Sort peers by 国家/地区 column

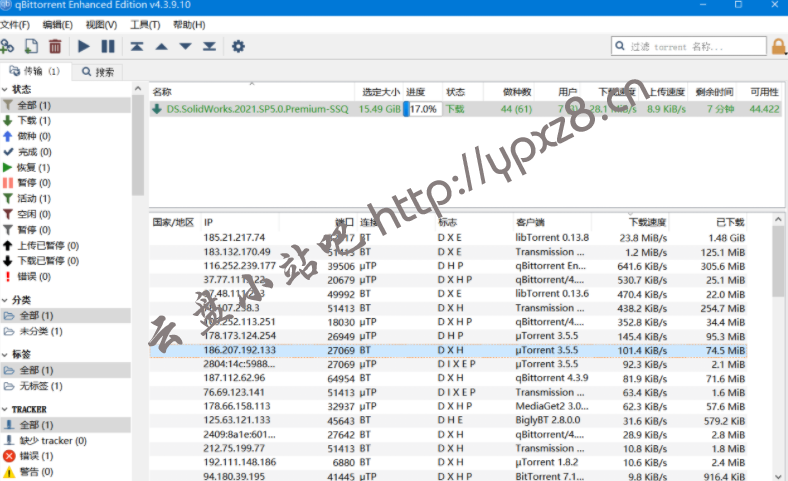click(x=174, y=223)
